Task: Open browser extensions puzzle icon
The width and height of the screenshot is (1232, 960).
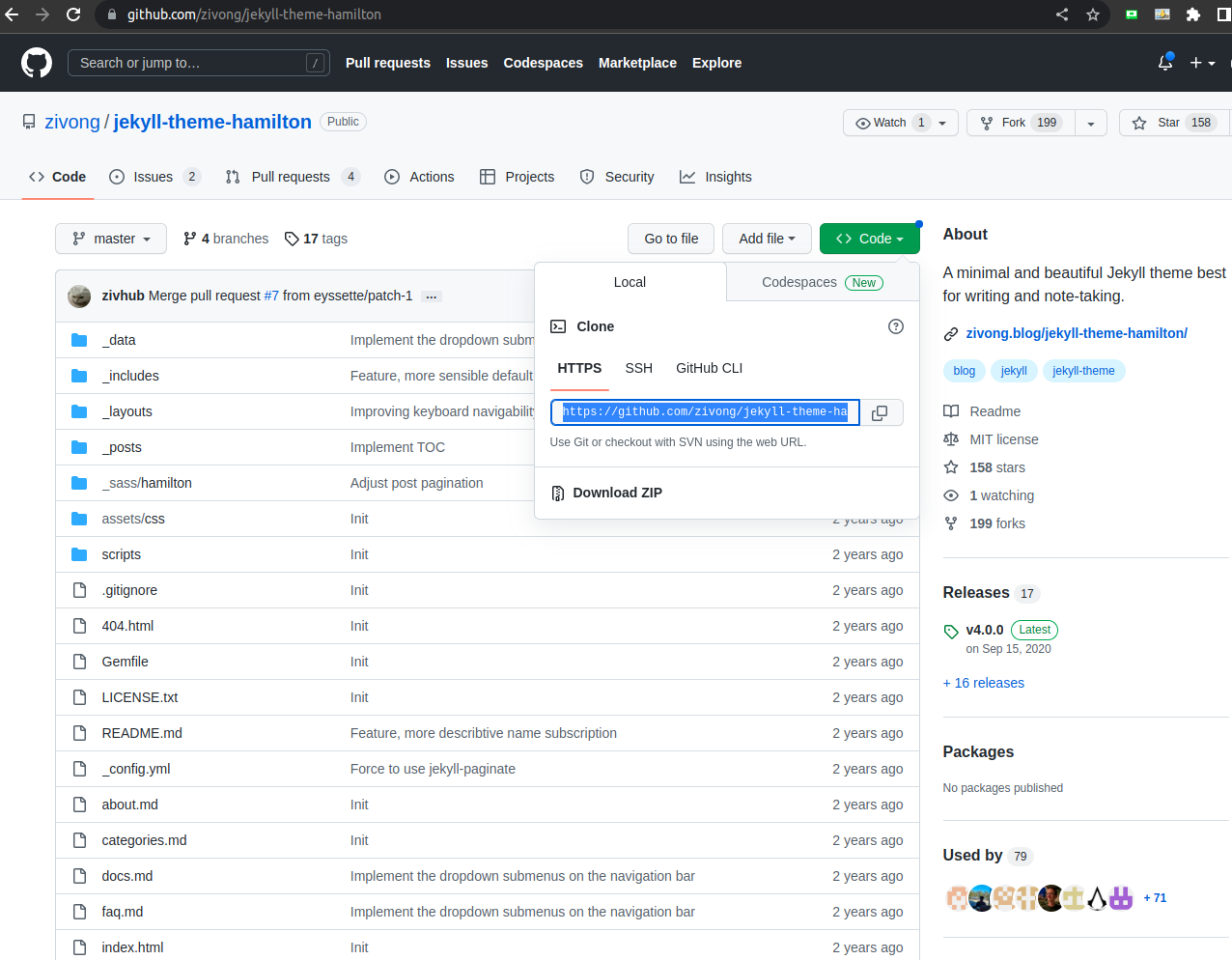Action: point(1193,14)
